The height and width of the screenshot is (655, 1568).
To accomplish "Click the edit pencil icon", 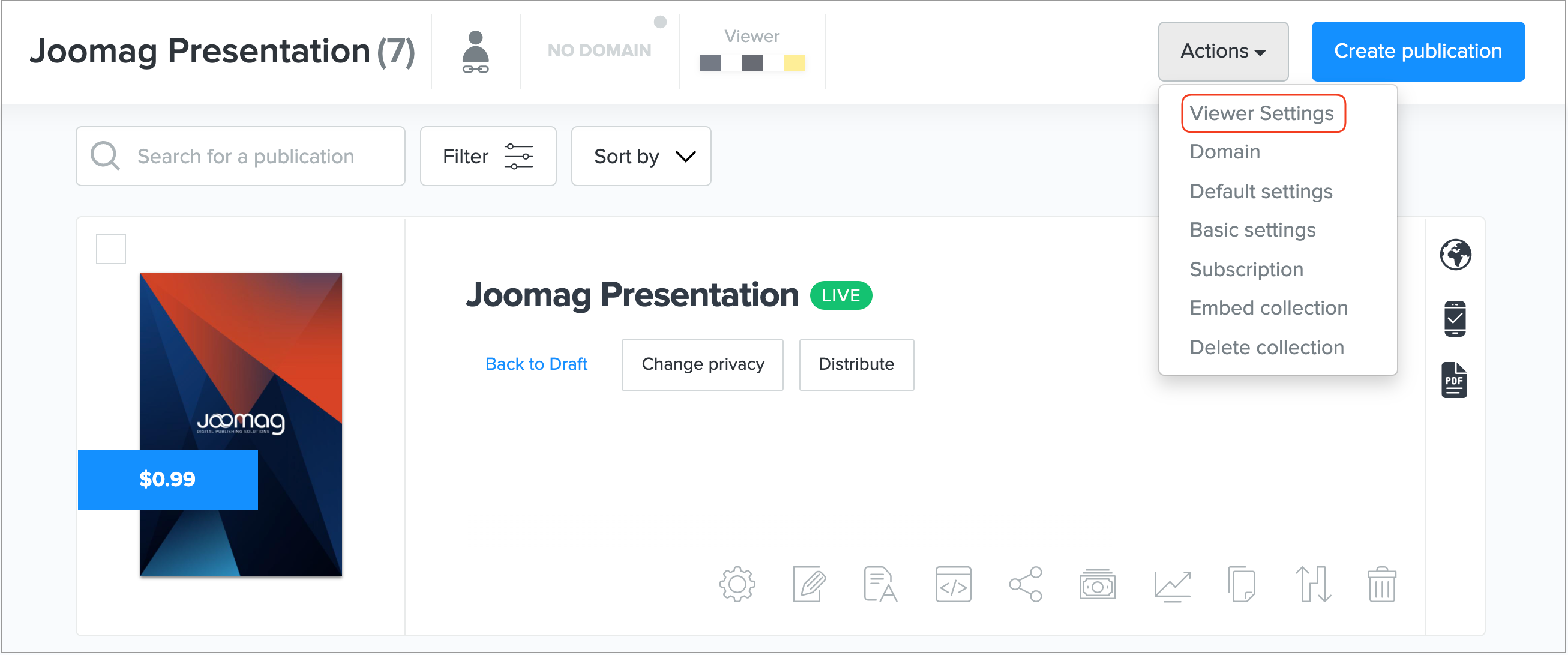I will click(809, 585).
